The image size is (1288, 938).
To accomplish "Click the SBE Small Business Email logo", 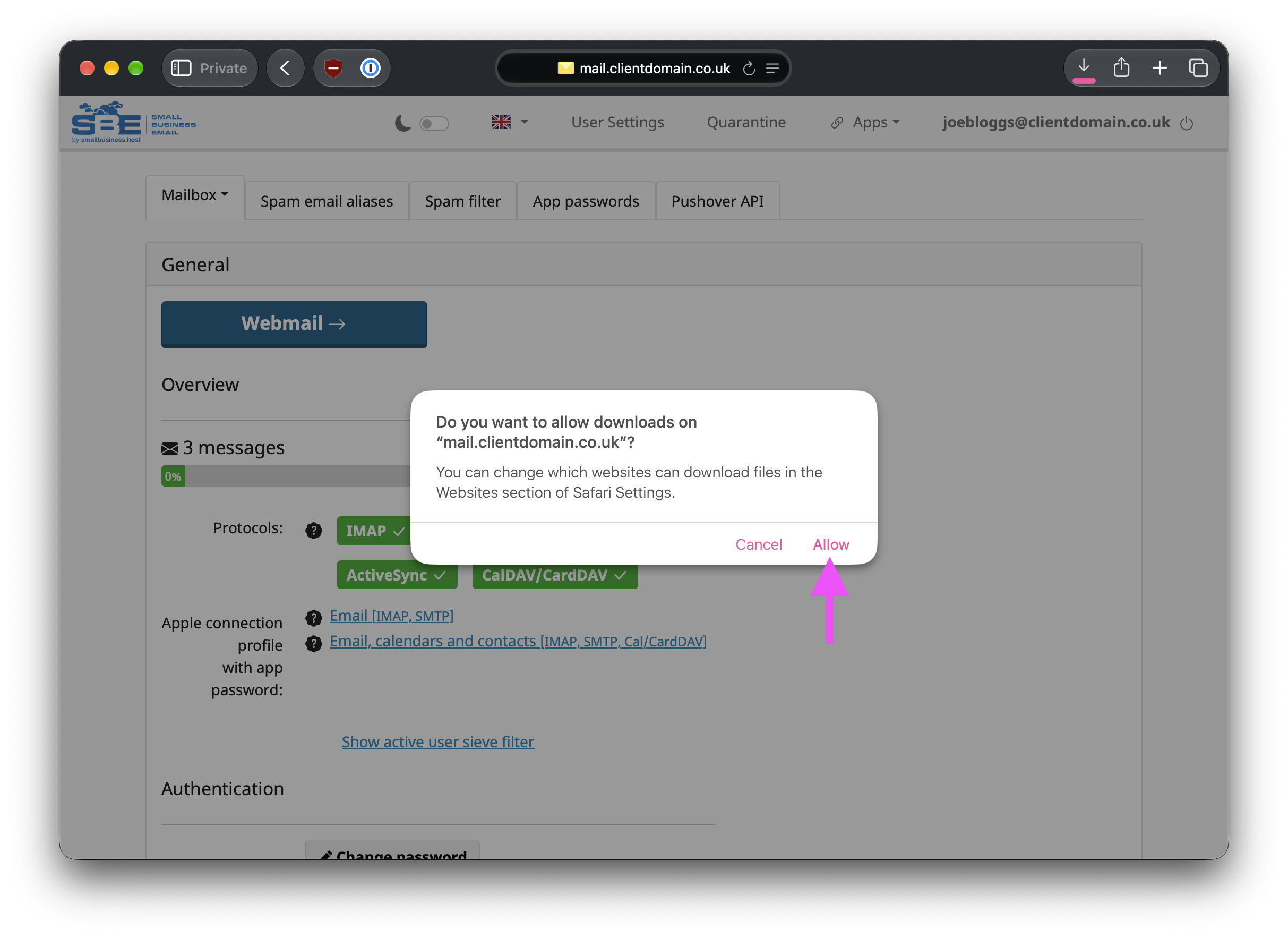I will pyautogui.click(x=133, y=122).
